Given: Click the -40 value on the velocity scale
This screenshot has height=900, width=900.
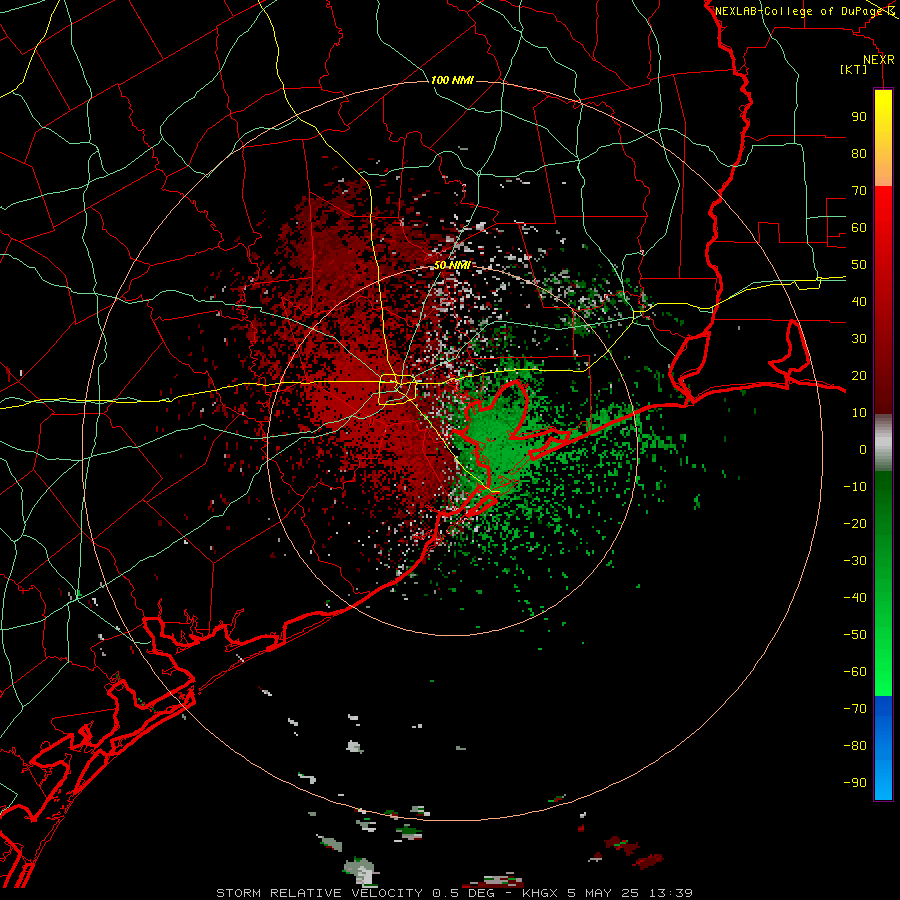Looking at the screenshot, I should (855, 598).
